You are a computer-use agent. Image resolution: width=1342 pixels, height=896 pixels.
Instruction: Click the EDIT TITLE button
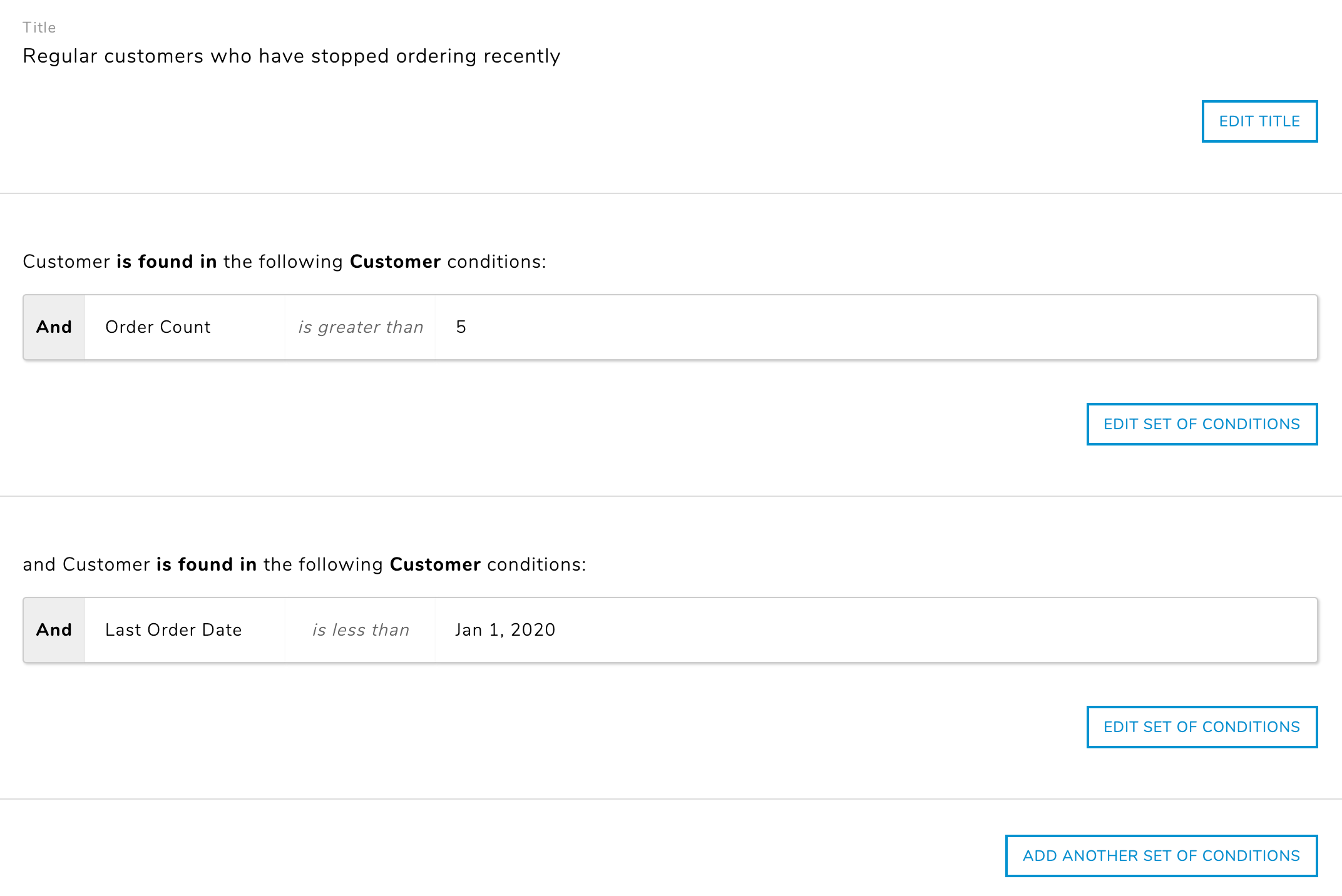point(1259,121)
